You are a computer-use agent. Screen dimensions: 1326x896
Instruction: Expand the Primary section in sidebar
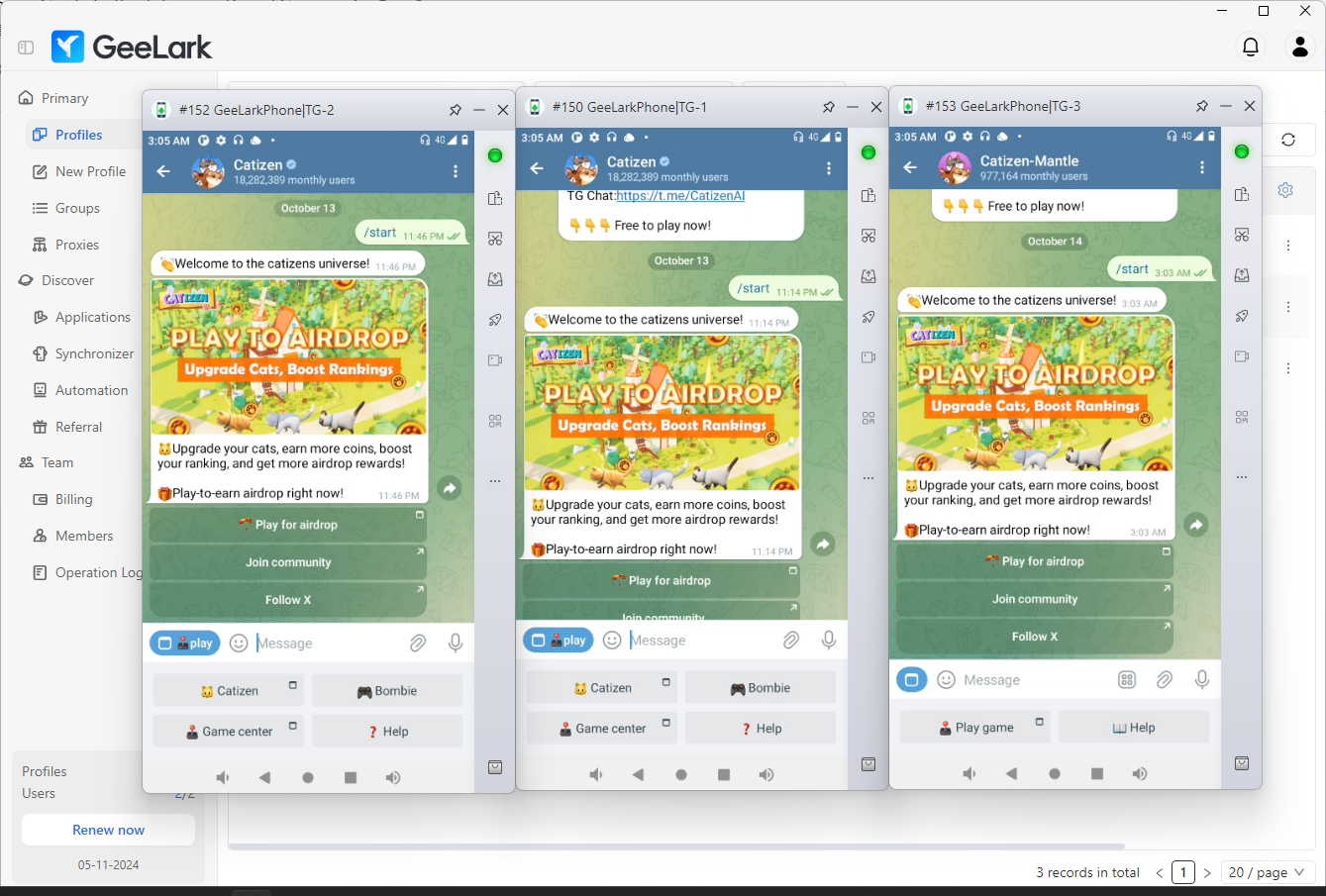[64, 98]
